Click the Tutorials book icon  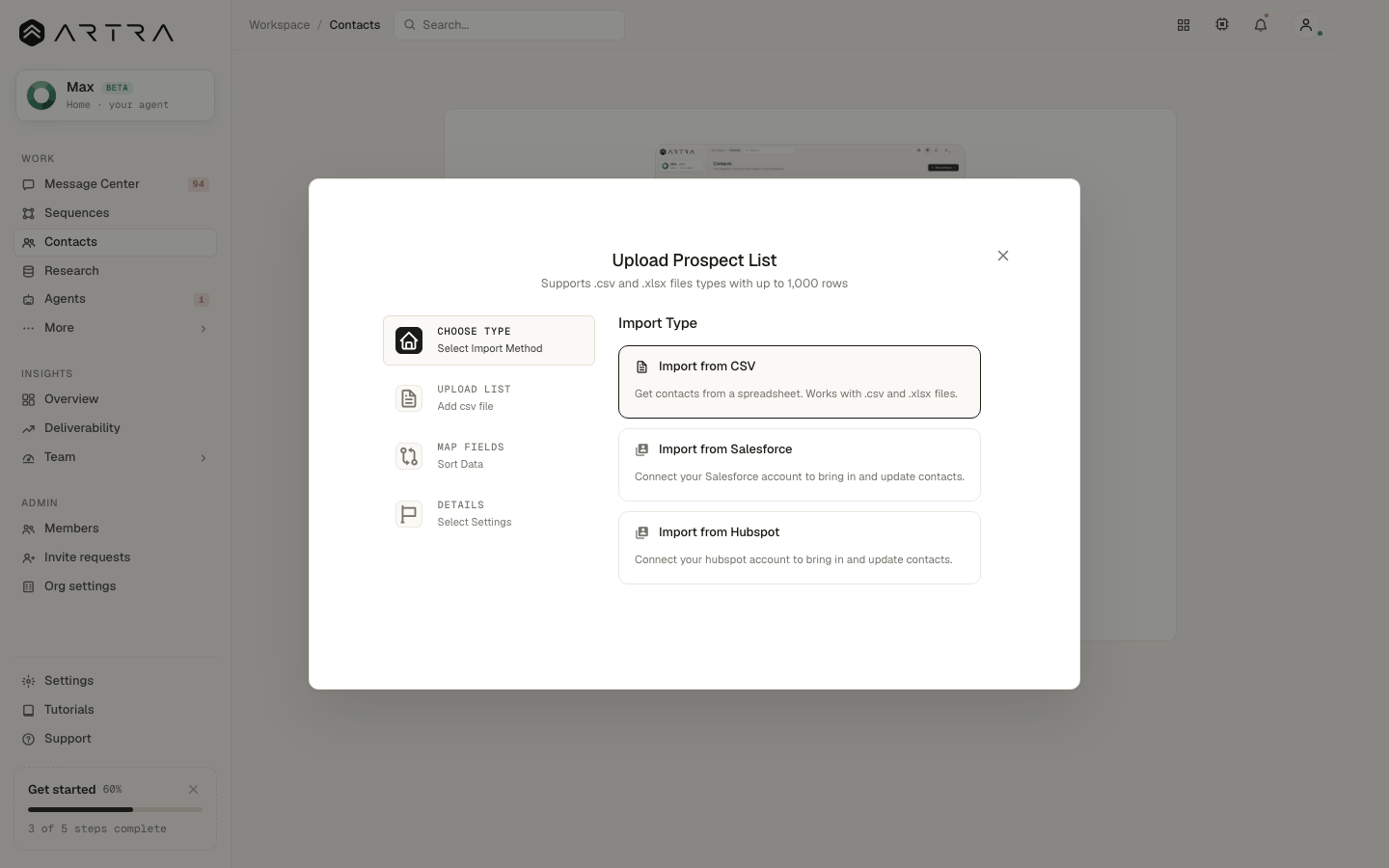tap(28, 710)
